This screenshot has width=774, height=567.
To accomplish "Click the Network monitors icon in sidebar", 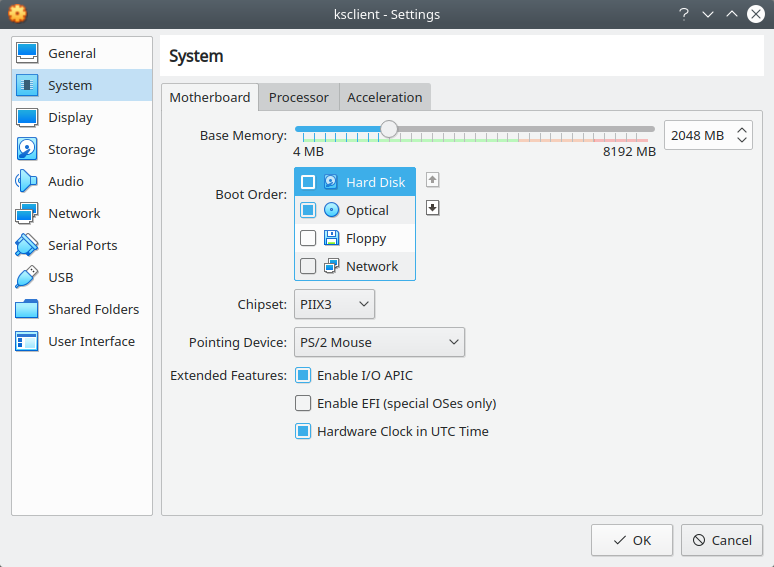I will 27,213.
